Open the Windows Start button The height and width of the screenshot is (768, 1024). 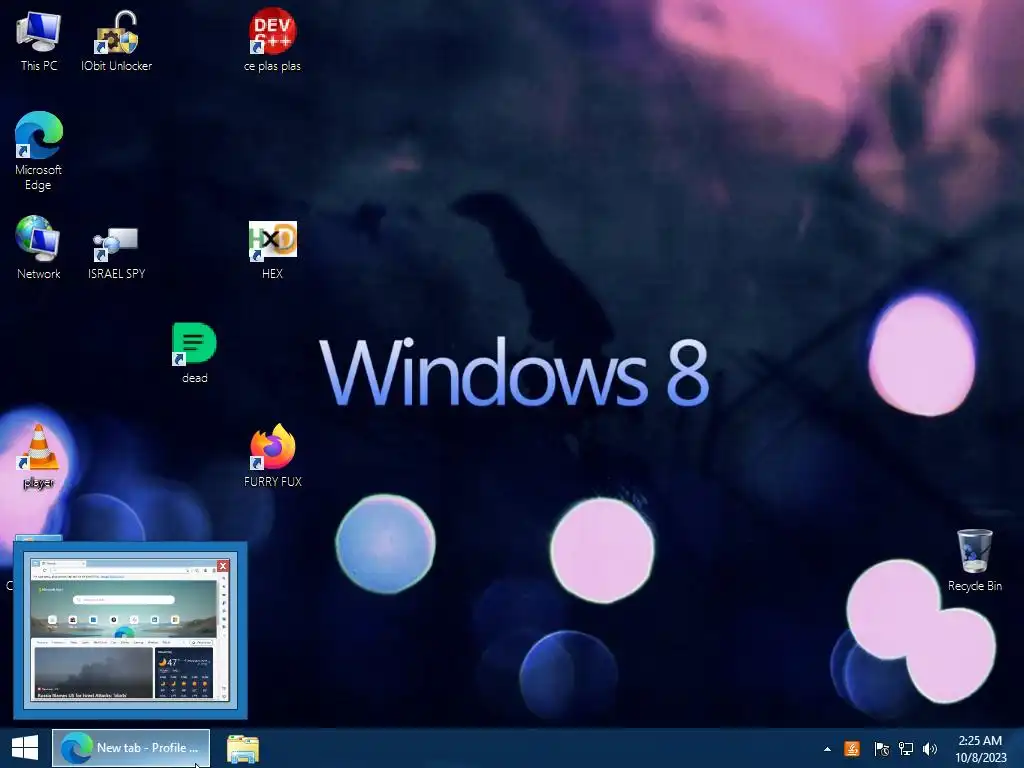click(25, 748)
